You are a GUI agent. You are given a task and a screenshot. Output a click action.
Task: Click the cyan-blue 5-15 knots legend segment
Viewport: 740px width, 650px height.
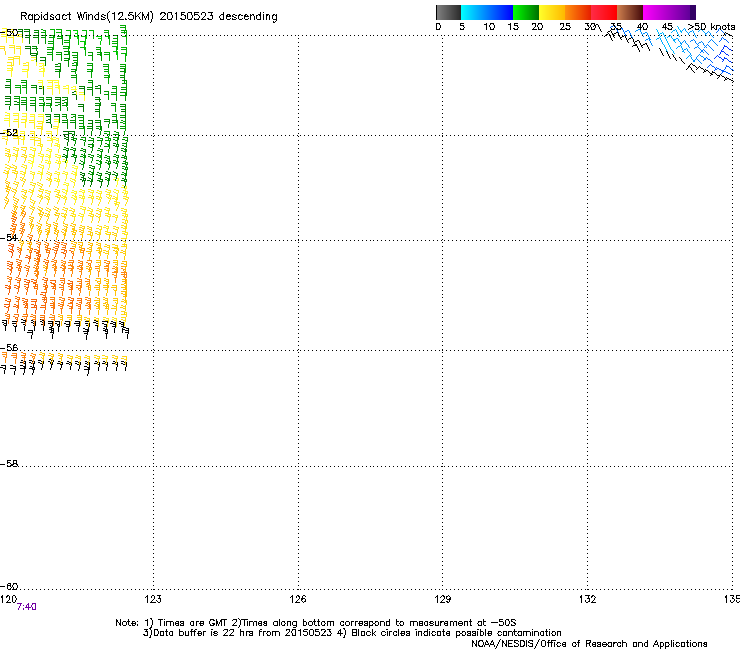pos(487,12)
